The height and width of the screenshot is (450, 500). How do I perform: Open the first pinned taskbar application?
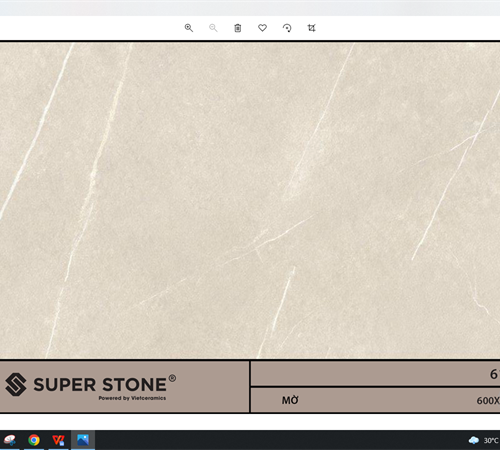point(10,440)
